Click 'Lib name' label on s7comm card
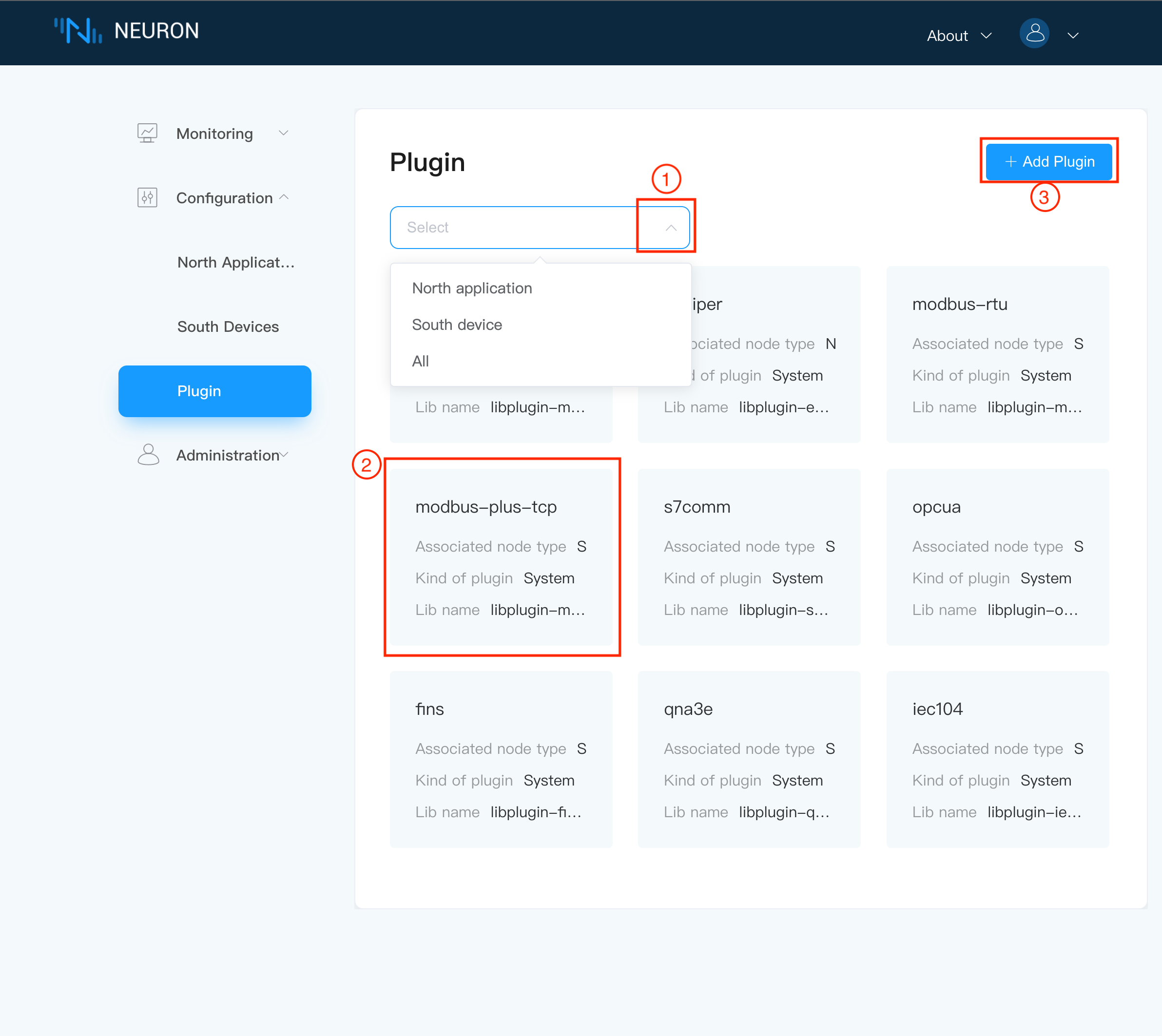This screenshot has height=1036, width=1162. point(696,610)
